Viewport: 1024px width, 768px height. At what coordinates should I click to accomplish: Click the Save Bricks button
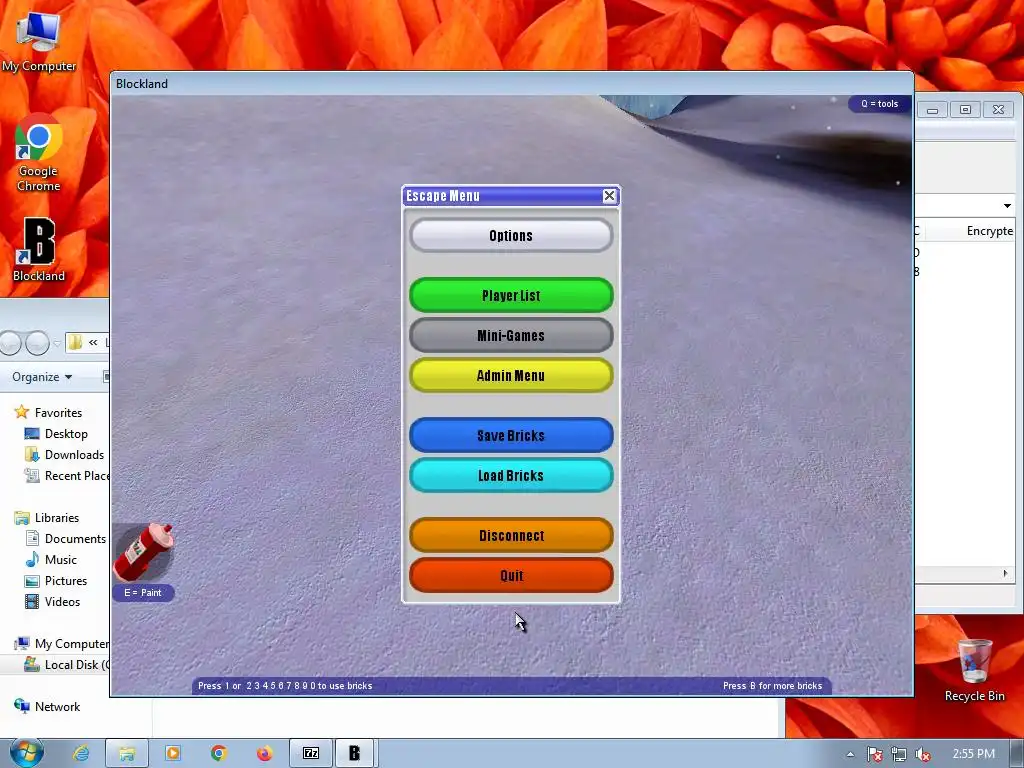[x=511, y=436]
